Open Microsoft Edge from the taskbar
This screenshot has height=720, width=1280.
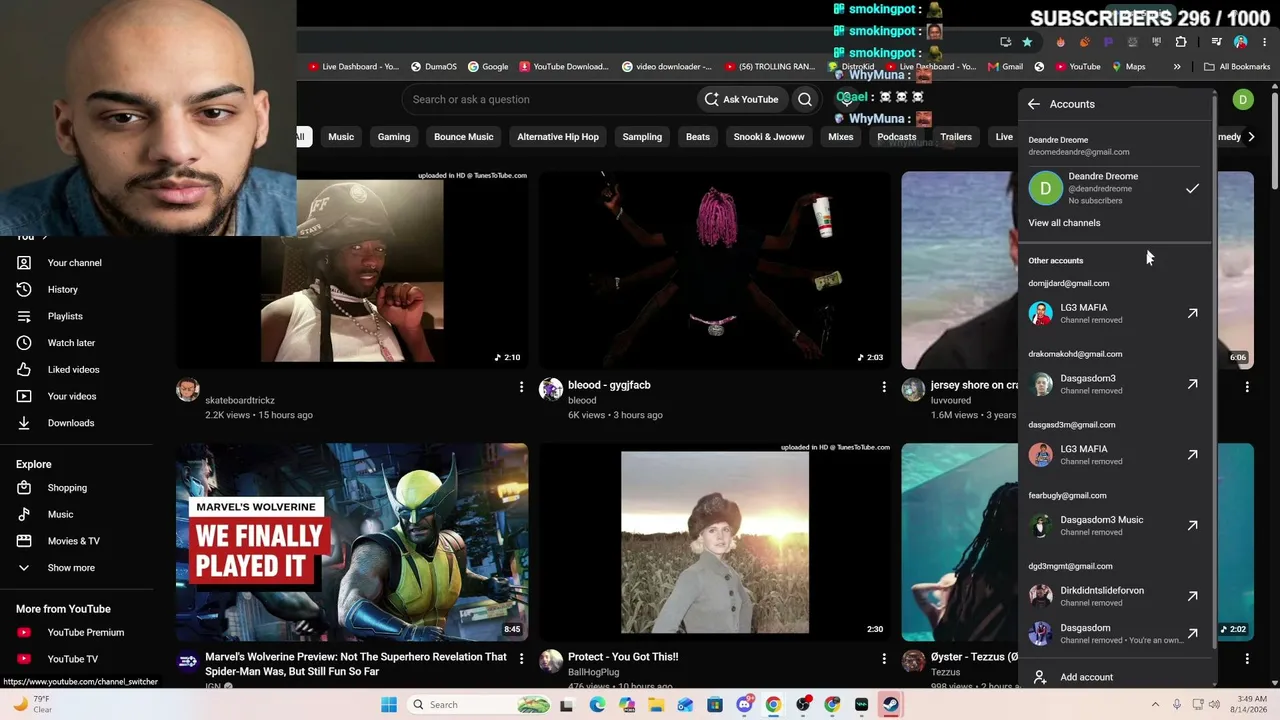(x=598, y=705)
